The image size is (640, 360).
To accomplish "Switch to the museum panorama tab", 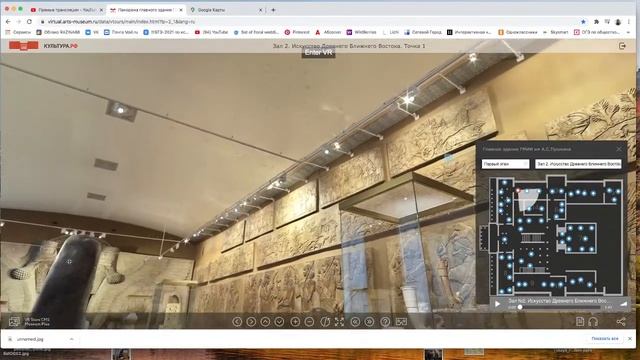I will coord(146,9).
